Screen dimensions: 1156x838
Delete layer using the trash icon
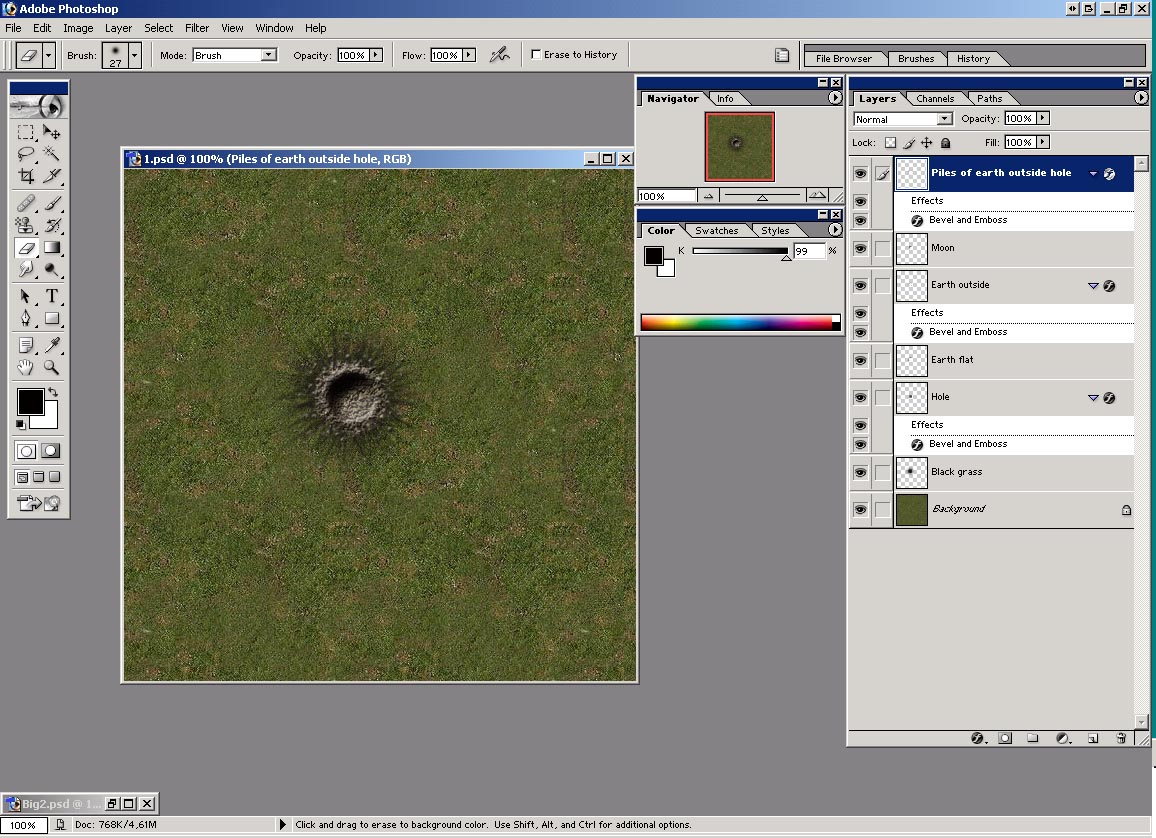[x=1121, y=738]
